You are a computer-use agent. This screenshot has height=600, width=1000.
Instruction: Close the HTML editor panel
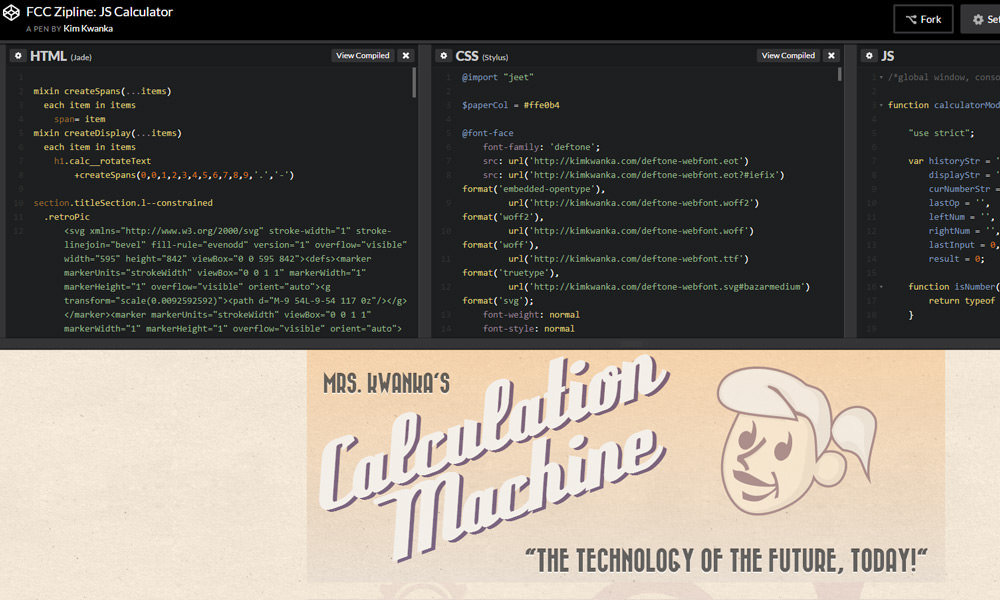[x=406, y=55]
